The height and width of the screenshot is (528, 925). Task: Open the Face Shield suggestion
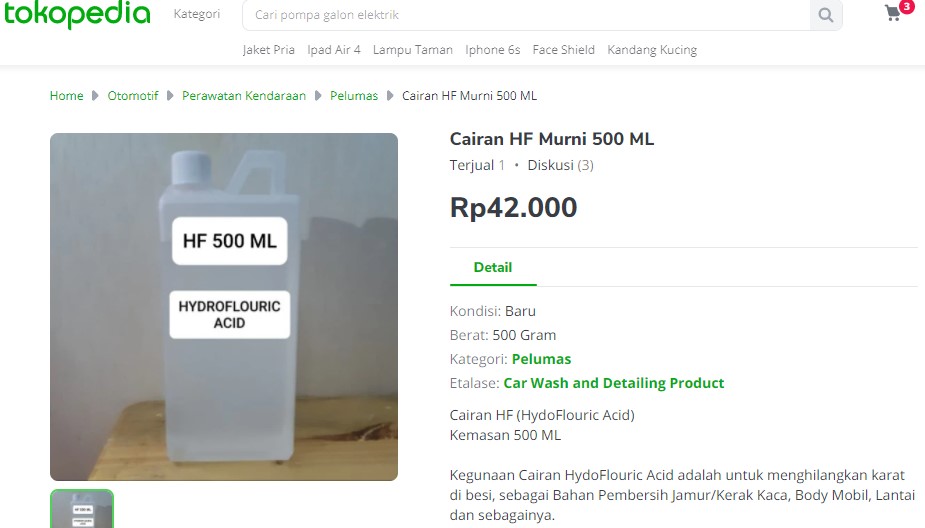[x=564, y=50]
